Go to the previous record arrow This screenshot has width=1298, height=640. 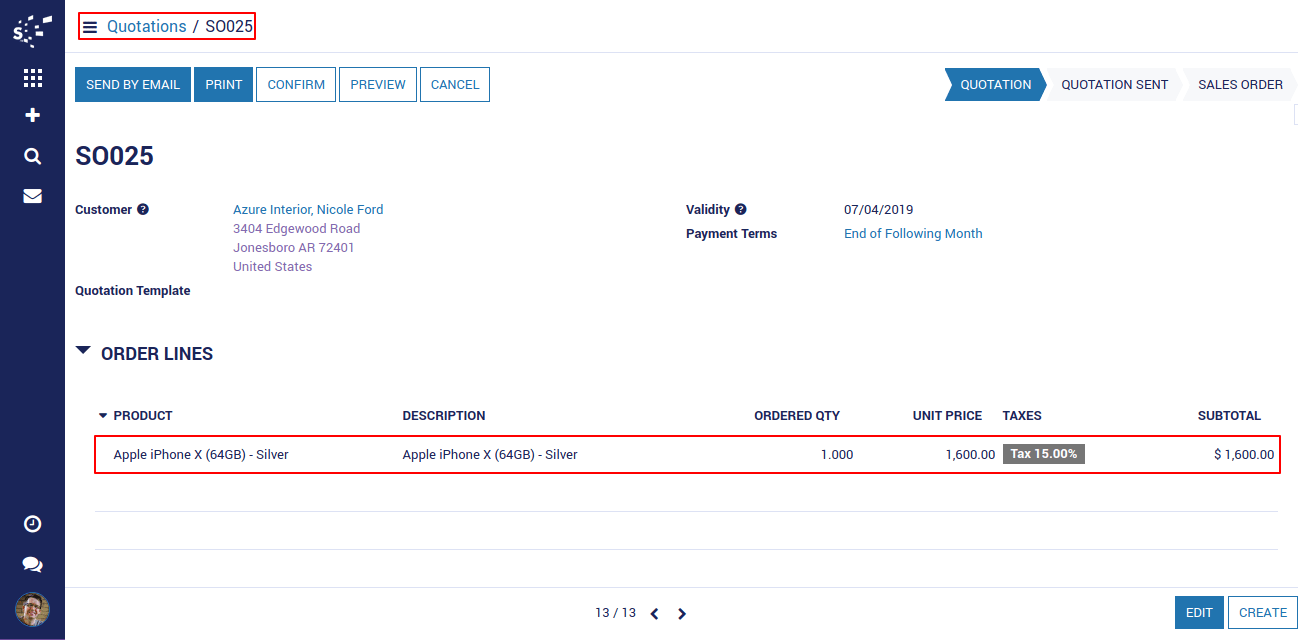pos(655,614)
